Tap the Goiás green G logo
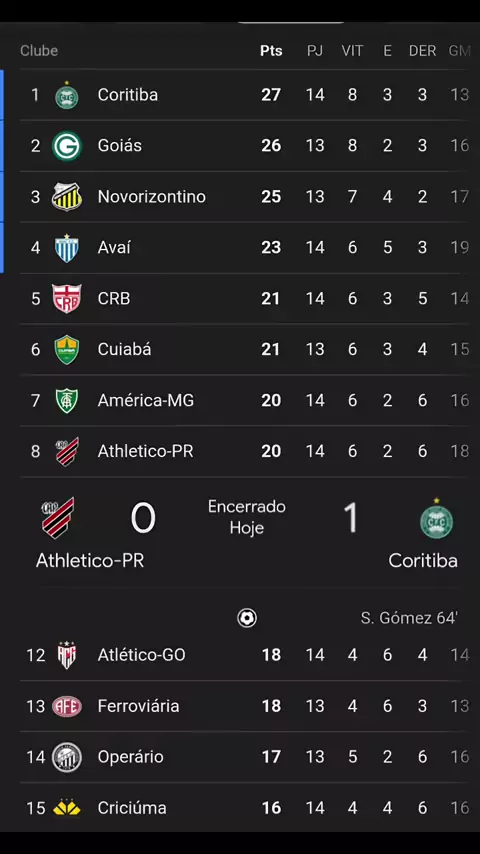This screenshot has width=480, height=854. [x=66, y=147]
